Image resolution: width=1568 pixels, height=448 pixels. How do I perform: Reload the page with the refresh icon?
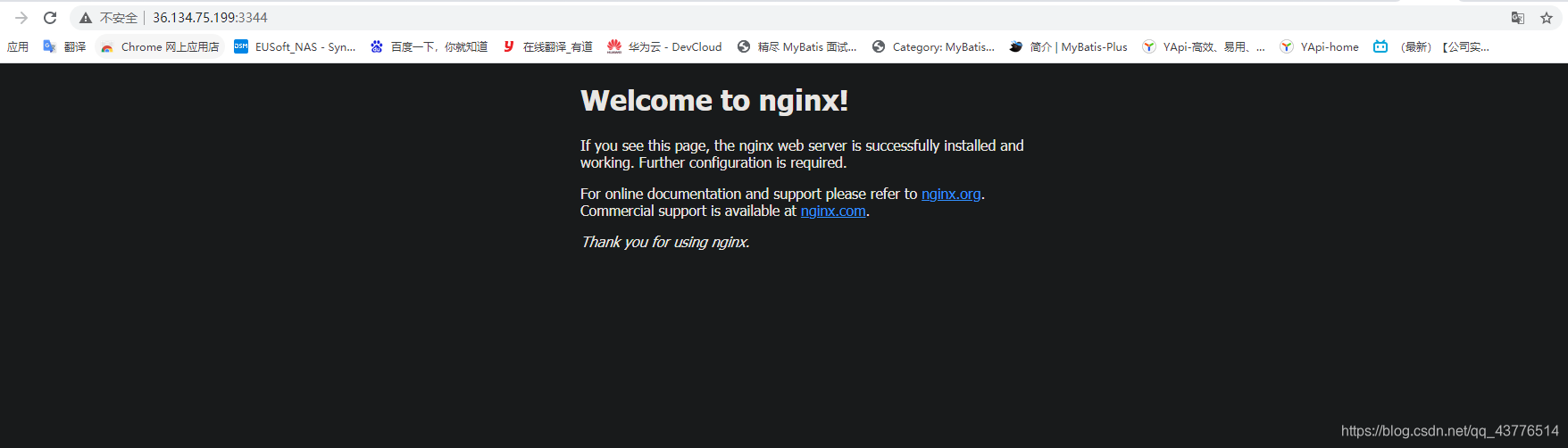50,18
